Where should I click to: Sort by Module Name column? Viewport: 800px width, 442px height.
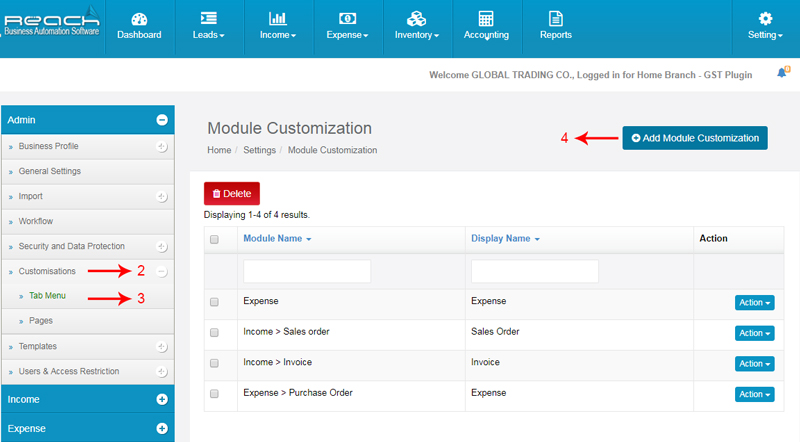pos(277,238)
